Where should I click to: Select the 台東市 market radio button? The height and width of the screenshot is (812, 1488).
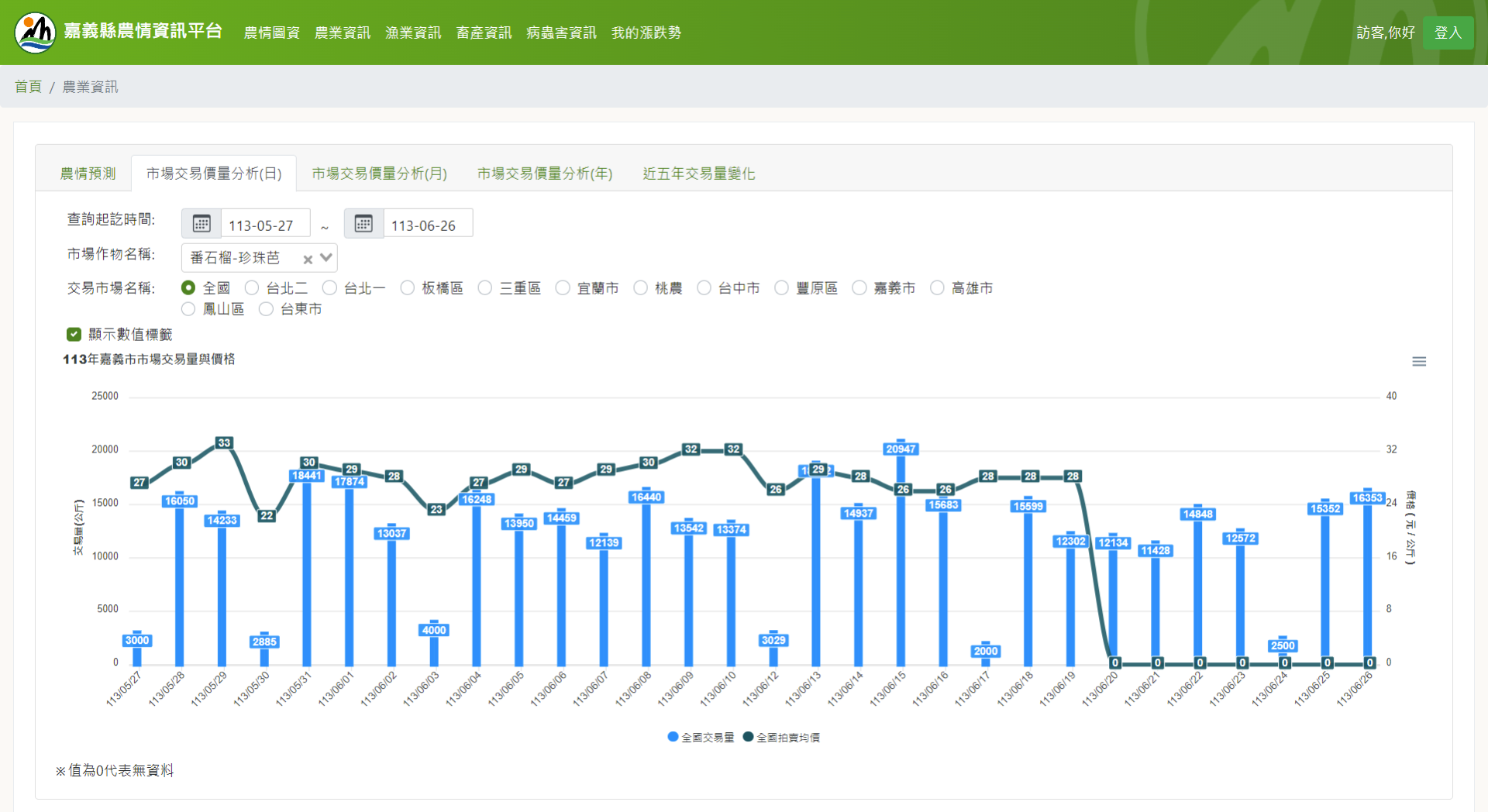(266, 309)
